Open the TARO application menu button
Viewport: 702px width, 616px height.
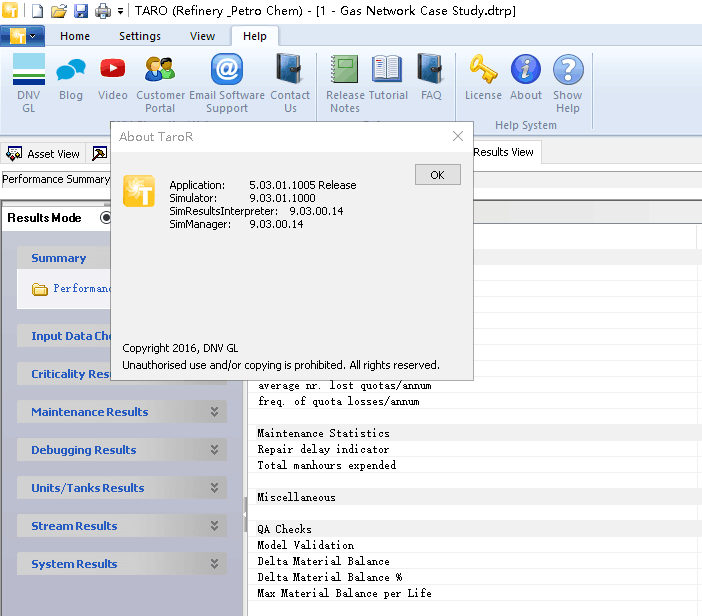pyautogui.click(x=22, y=36)
